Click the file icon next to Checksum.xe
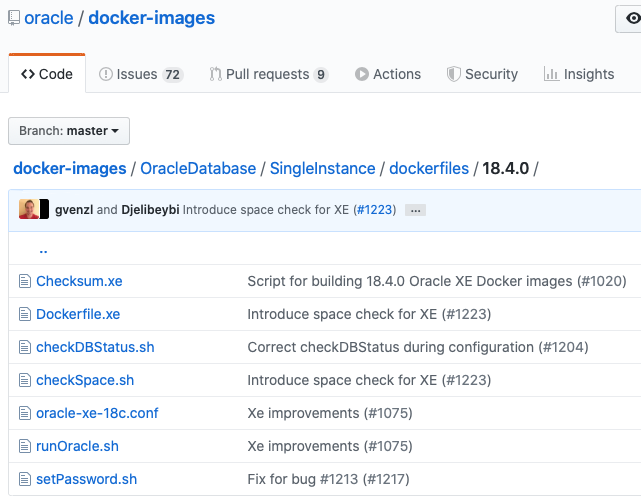This screenshot has width=641, height=503. pos(25,282)
